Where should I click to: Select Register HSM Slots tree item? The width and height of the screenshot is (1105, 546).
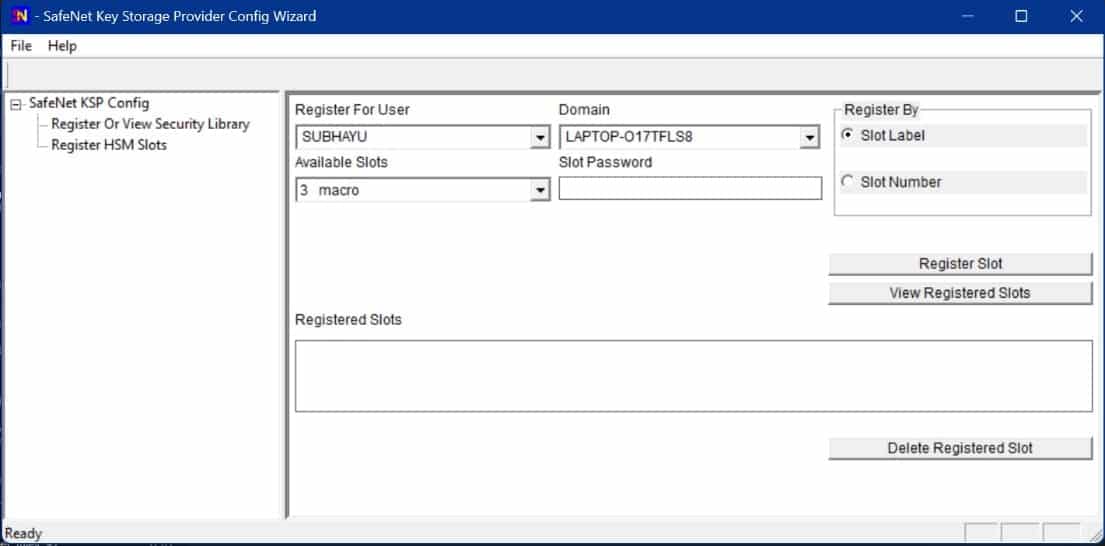coord(109,145)
